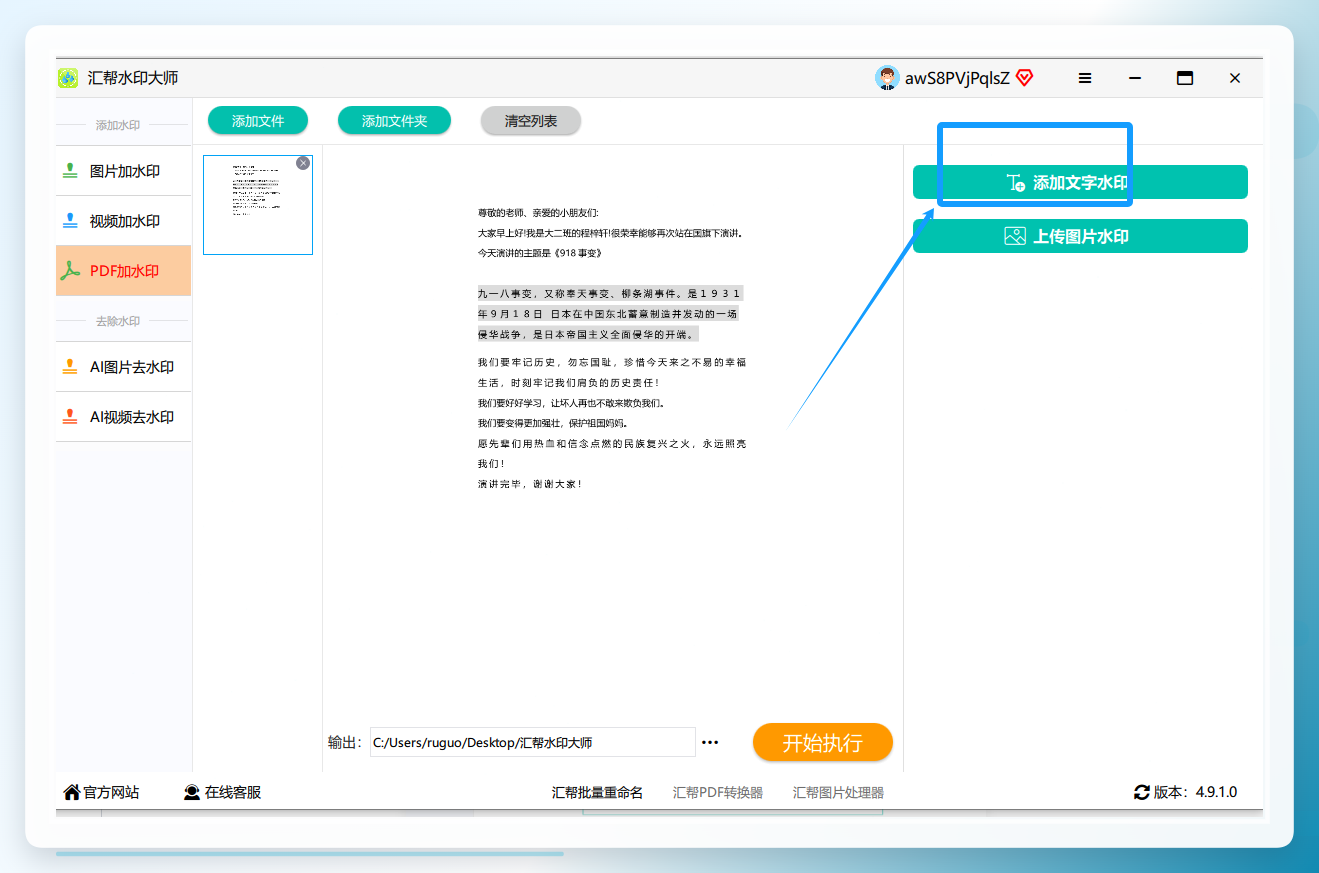Click 添加文字水印 button
This screenshot has height=873, width=1319.
tap(1080, 182)
